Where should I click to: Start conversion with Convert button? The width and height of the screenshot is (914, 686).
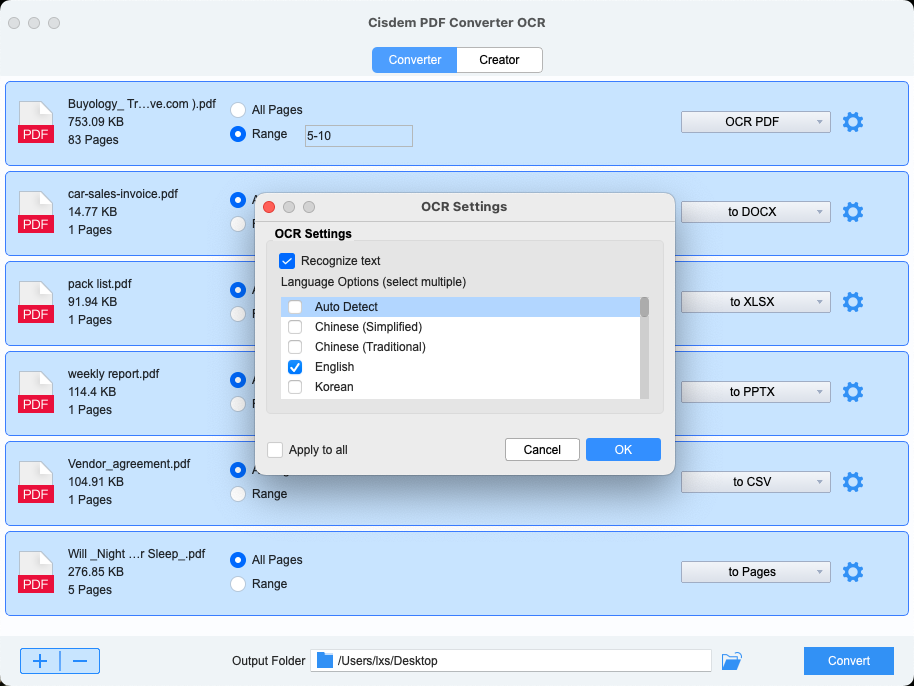pyautogui.click(x=849, y=661)
